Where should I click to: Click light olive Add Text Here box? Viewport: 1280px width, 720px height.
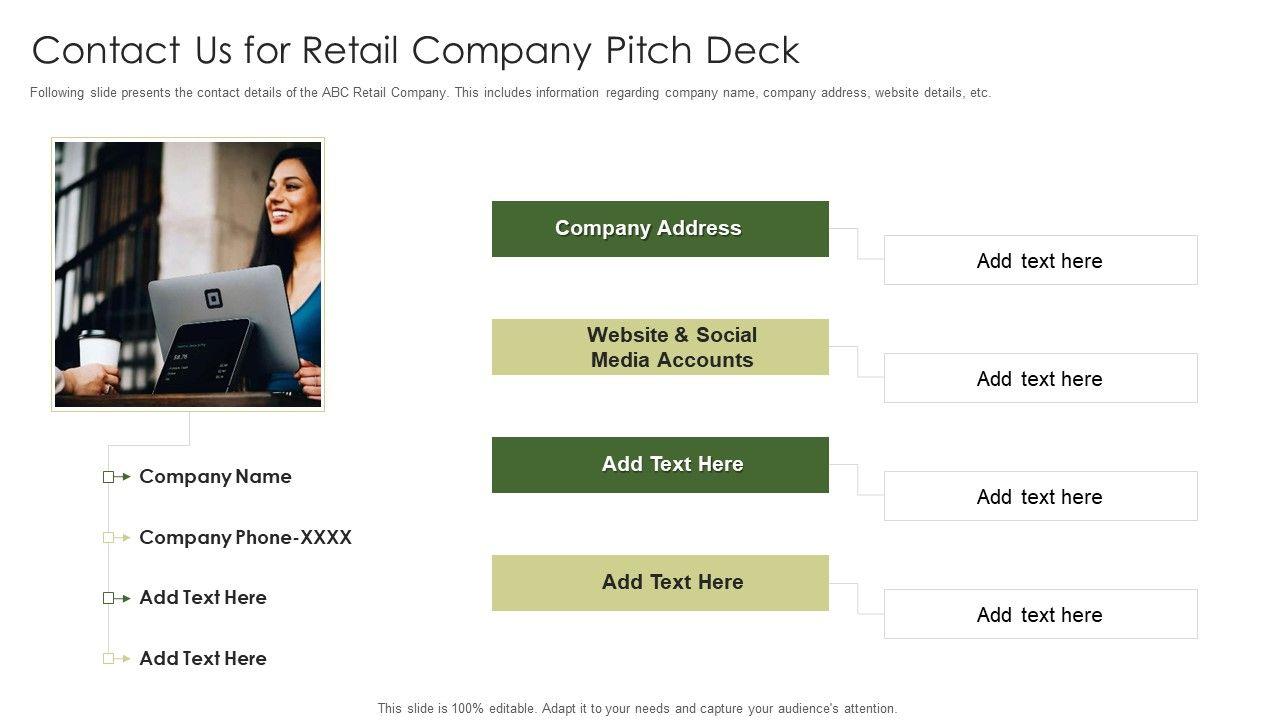point(660,583)
